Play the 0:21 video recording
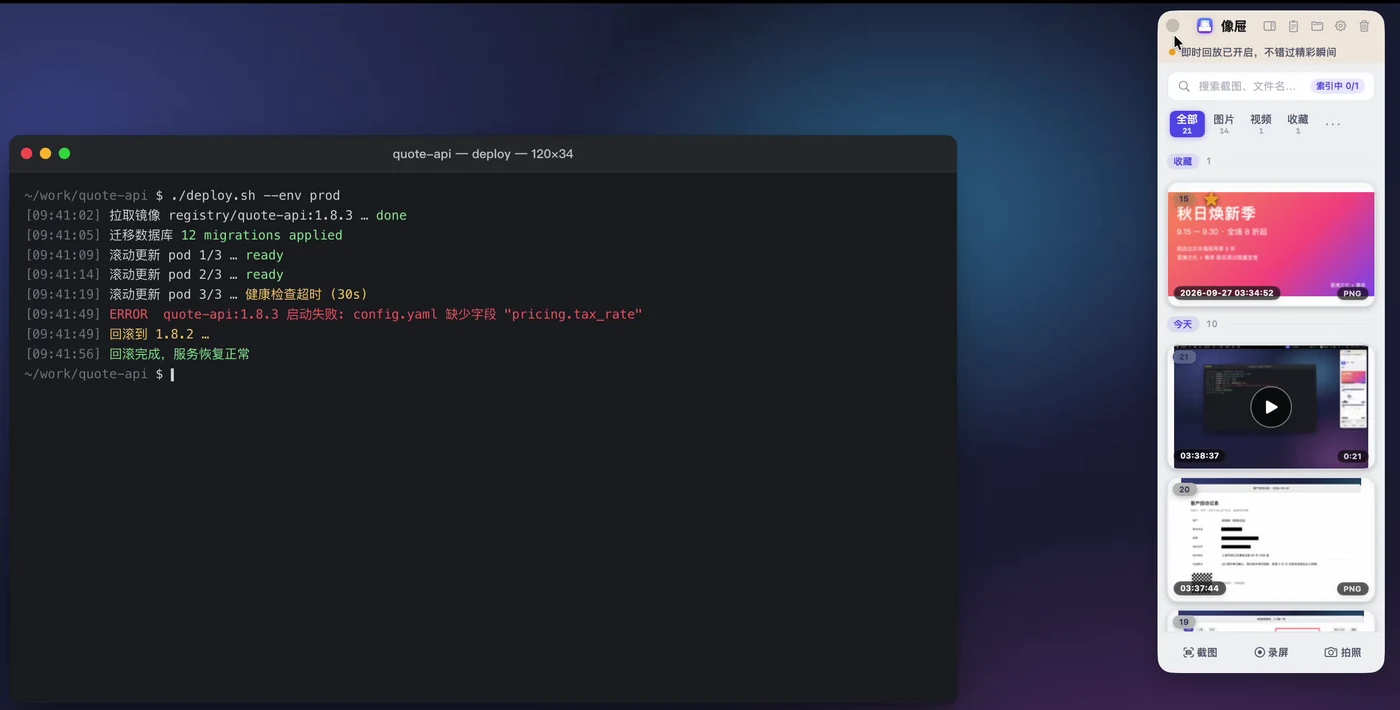The height and width of the screenshot is (710, 1400). coord(1271,407)
